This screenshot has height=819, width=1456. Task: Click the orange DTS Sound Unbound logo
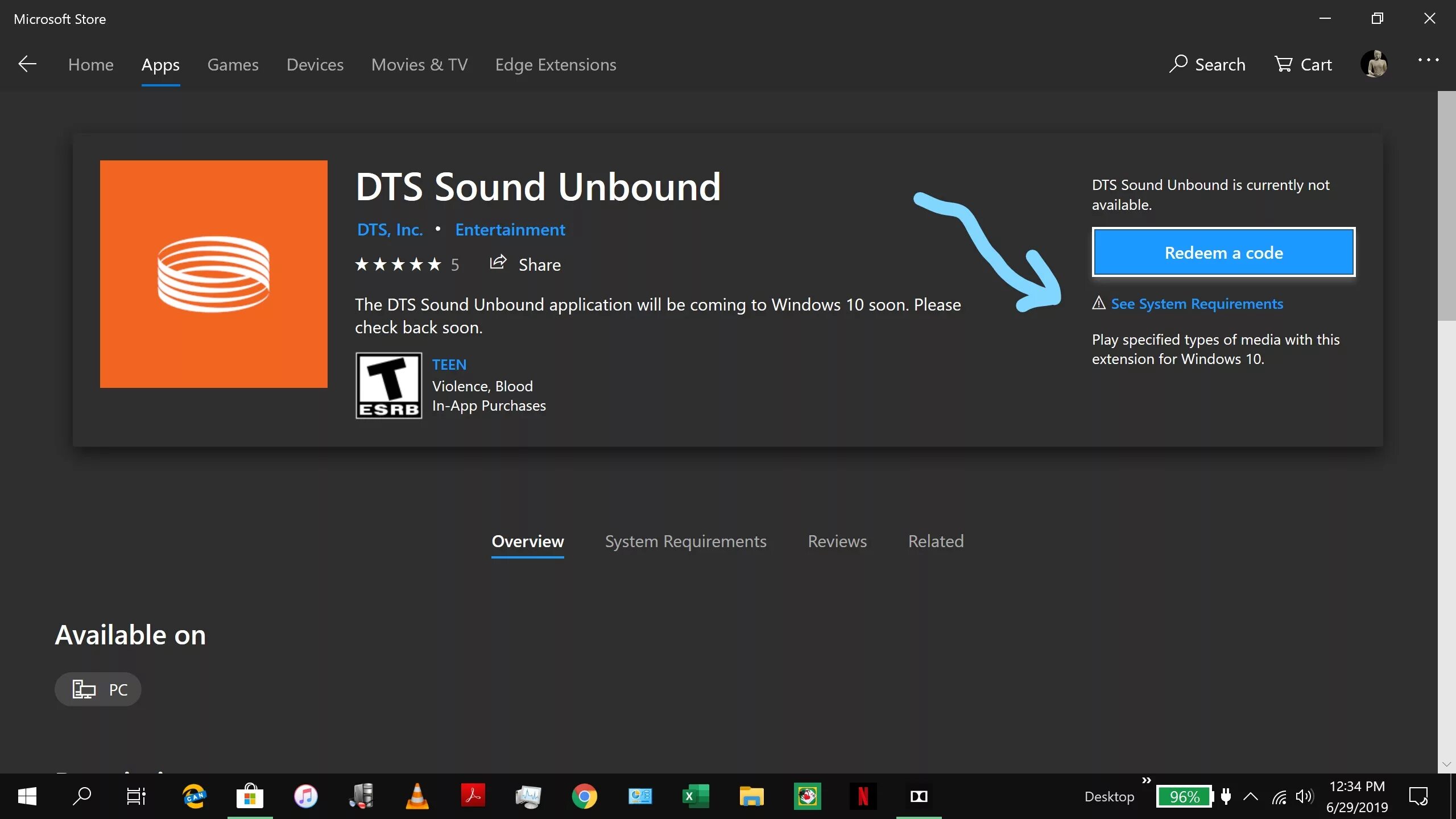[x=214, y=274]
